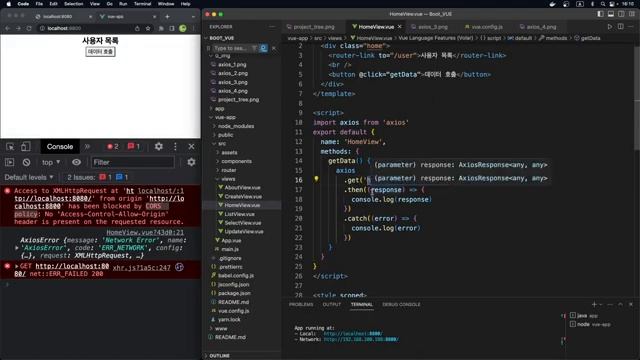This screenshot has width=640, height=360.
Task: Toggle the console sidebar icon
Action: [x=10, y=162]
